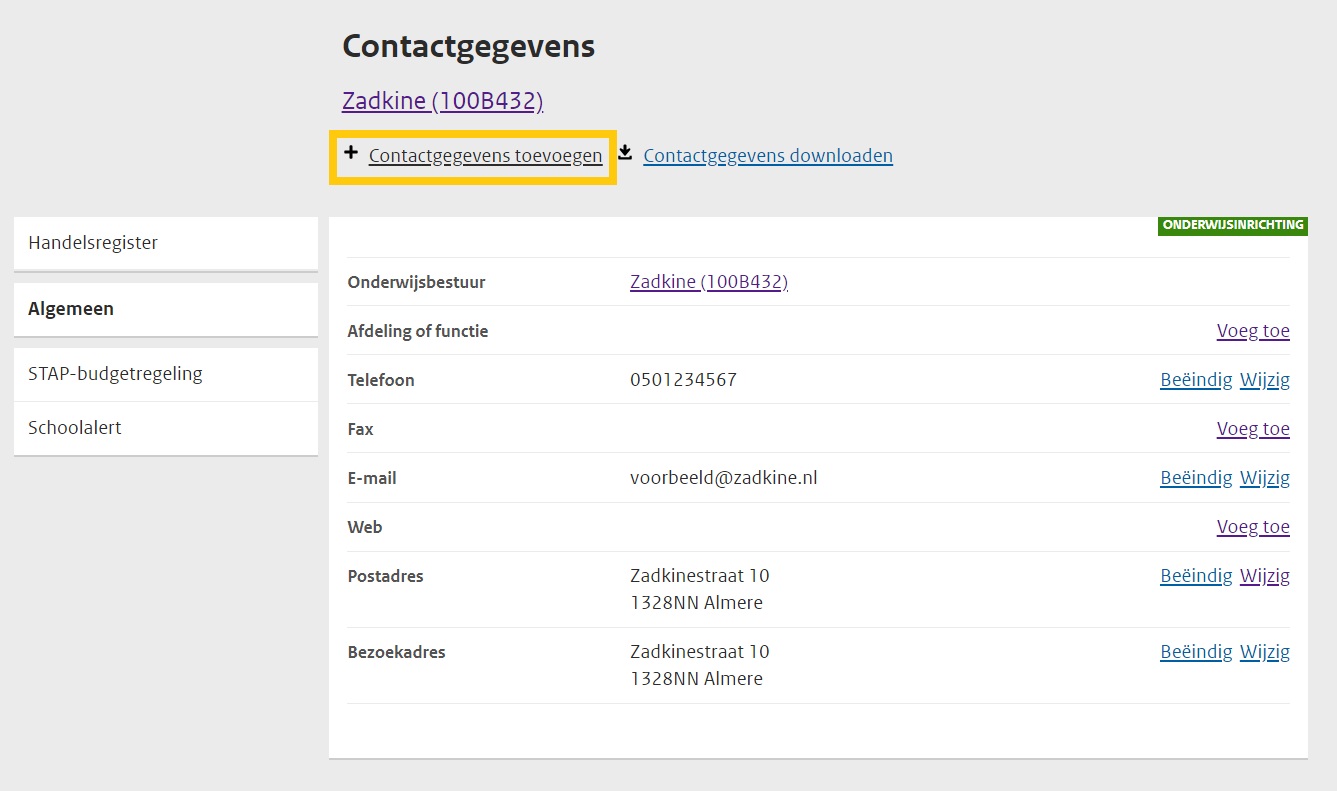The image size is (1337, 791).
Task: Click Beëindig in the Bezoekadres row
Action: (x=1196, y=652)
